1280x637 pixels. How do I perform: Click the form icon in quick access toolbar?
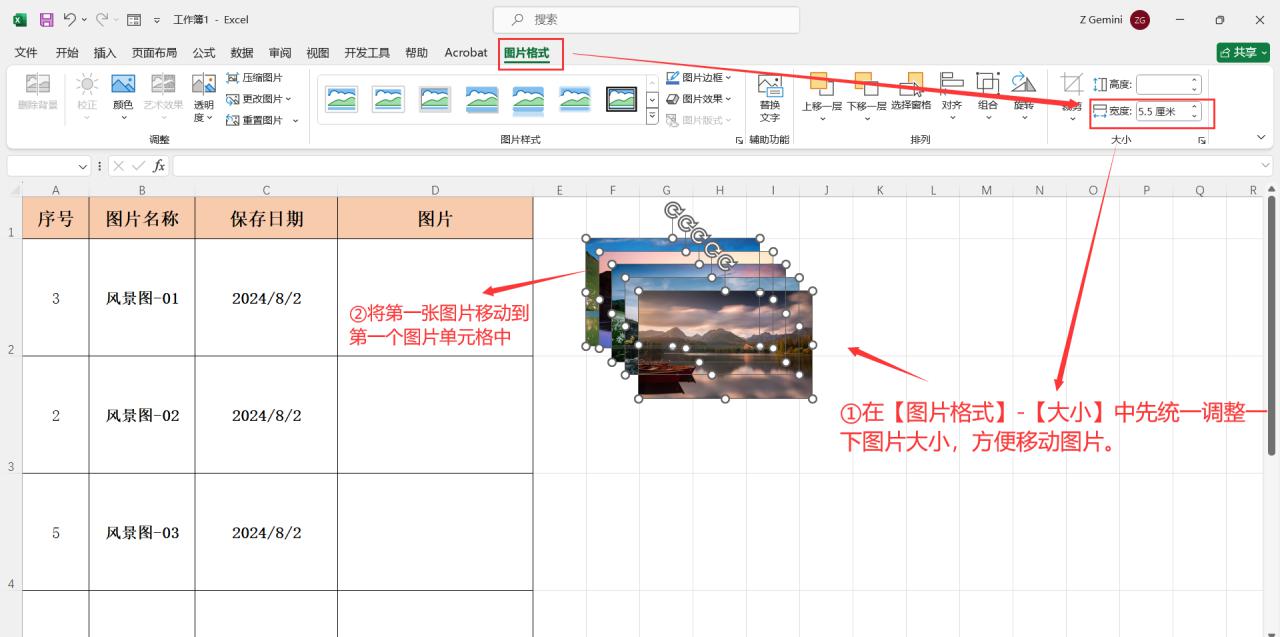(134, 20)
